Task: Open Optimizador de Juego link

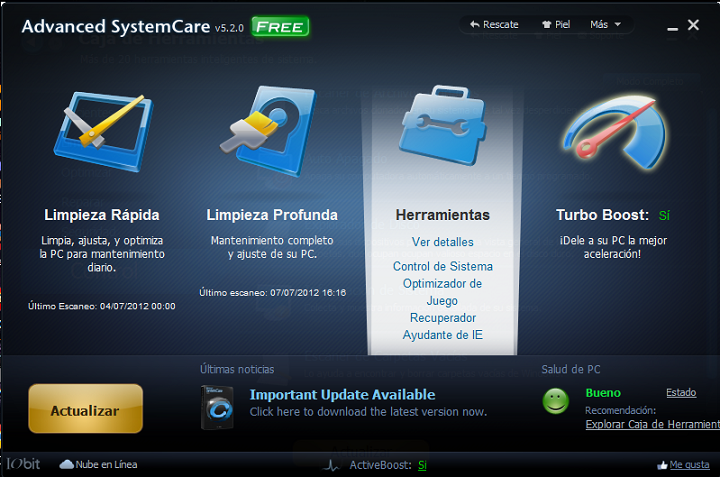Action: coord(442,292)
